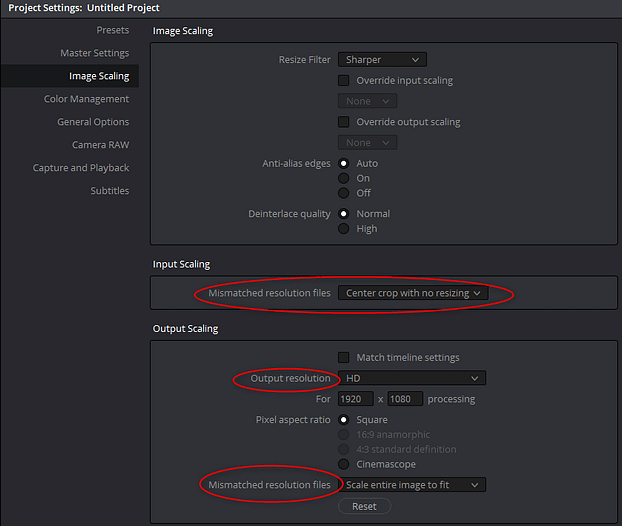
Task: Open Color Management settings
Action: coord(86,99)
